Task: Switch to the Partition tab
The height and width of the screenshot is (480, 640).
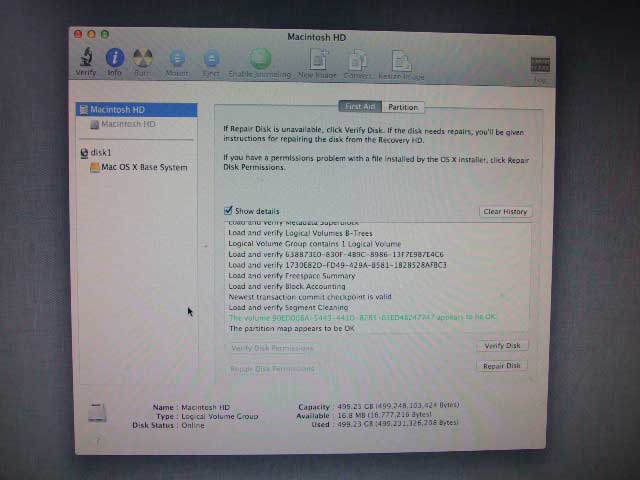Action: [x=403, y=107]
